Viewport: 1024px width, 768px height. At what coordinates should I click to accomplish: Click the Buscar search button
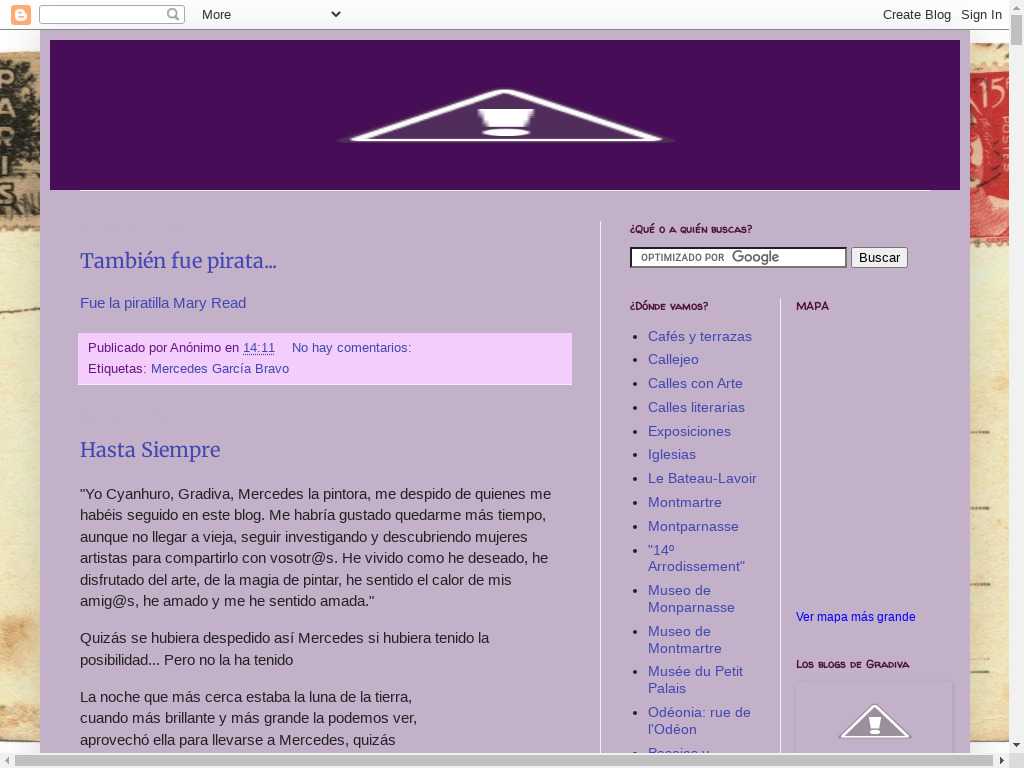point(879,257)
